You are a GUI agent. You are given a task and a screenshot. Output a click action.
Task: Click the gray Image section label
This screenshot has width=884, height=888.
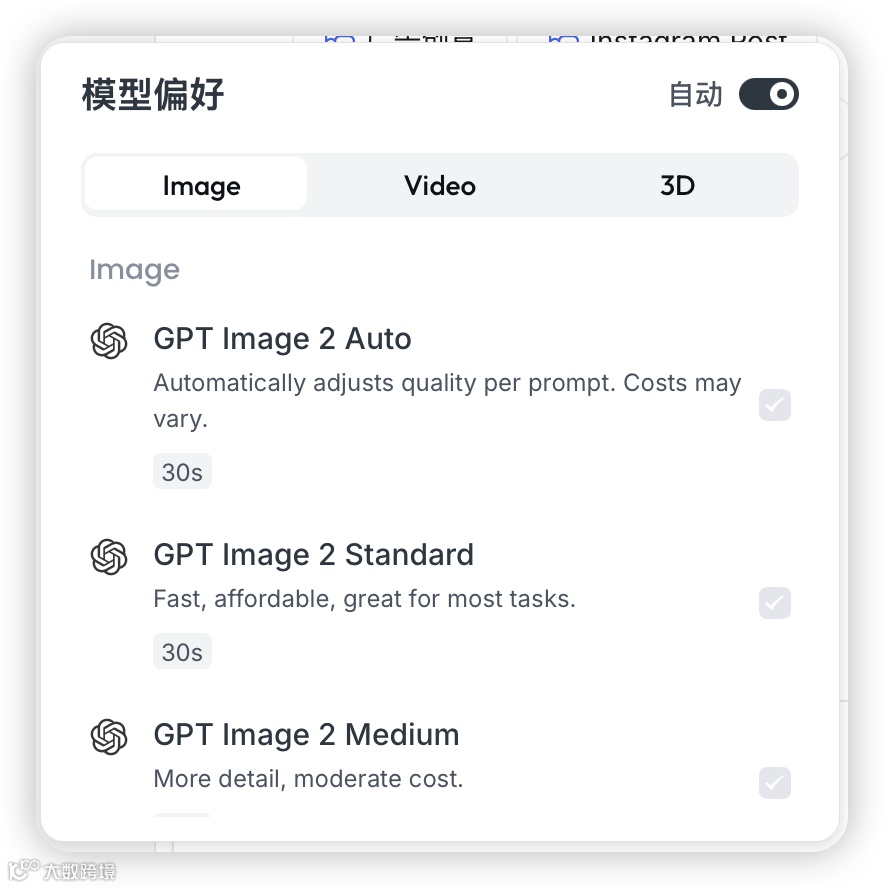click(134, 270)
